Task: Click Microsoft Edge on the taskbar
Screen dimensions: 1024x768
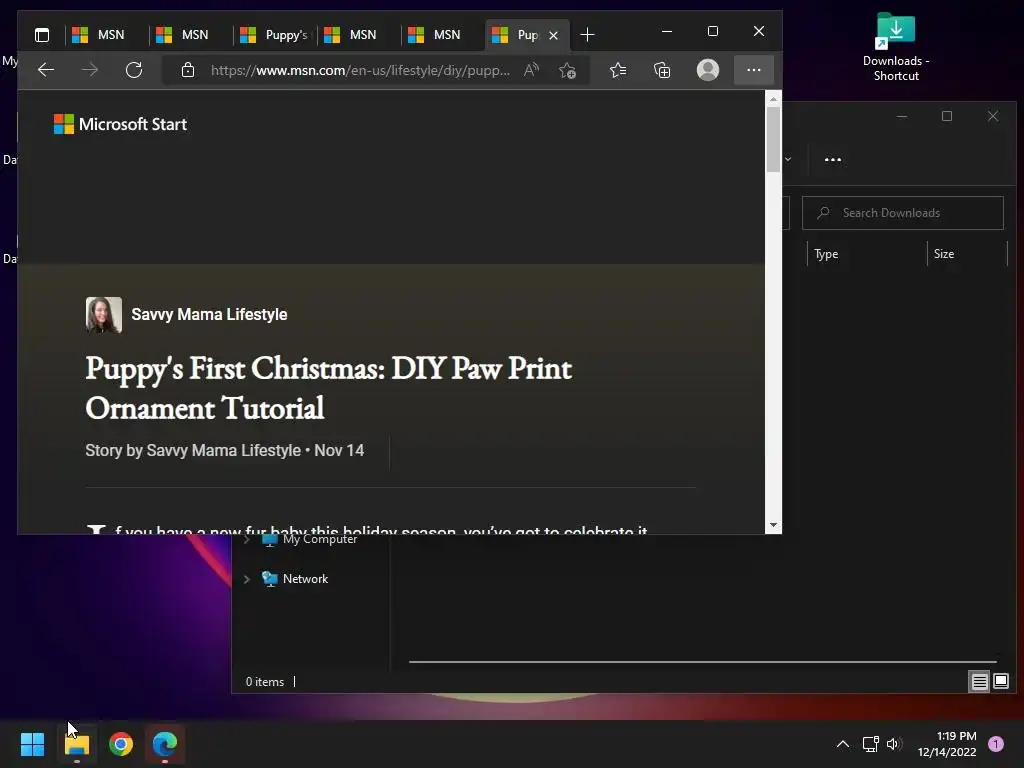Action: pyautogui.click(x=165, y=744)
